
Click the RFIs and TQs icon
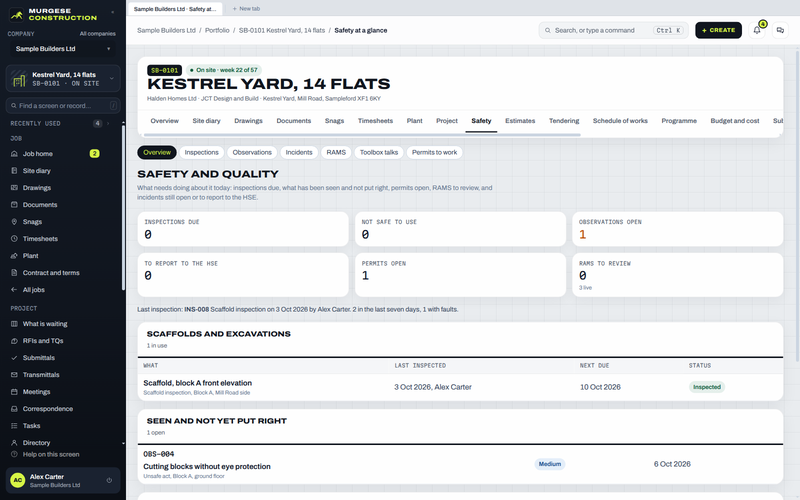click(14, 341)
